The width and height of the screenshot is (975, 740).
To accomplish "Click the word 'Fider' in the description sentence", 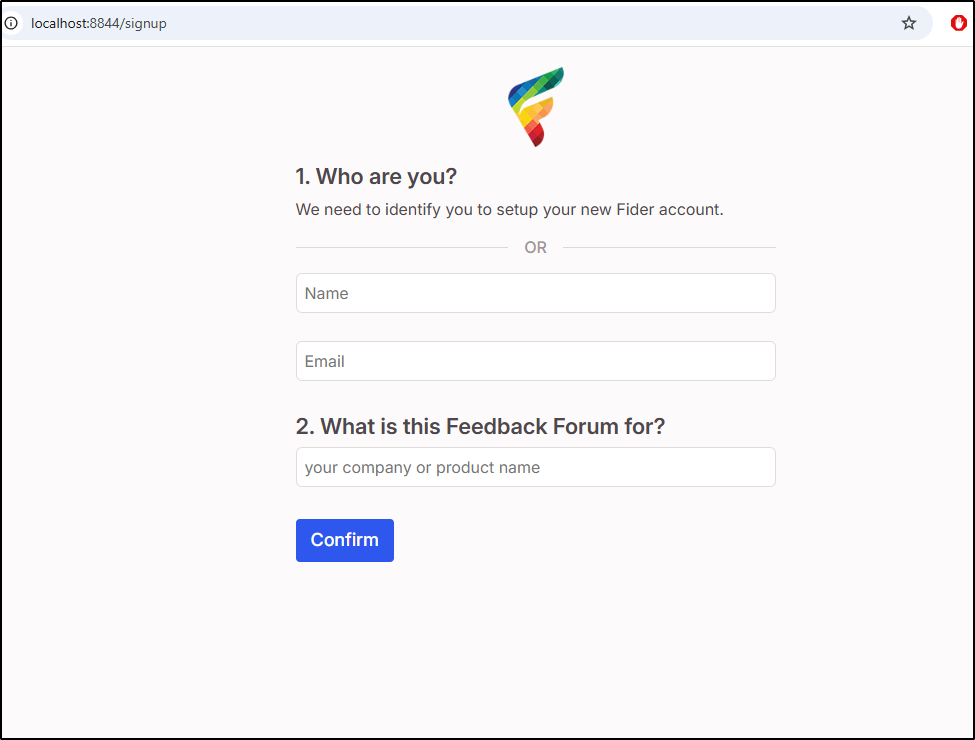I will 635,210.
